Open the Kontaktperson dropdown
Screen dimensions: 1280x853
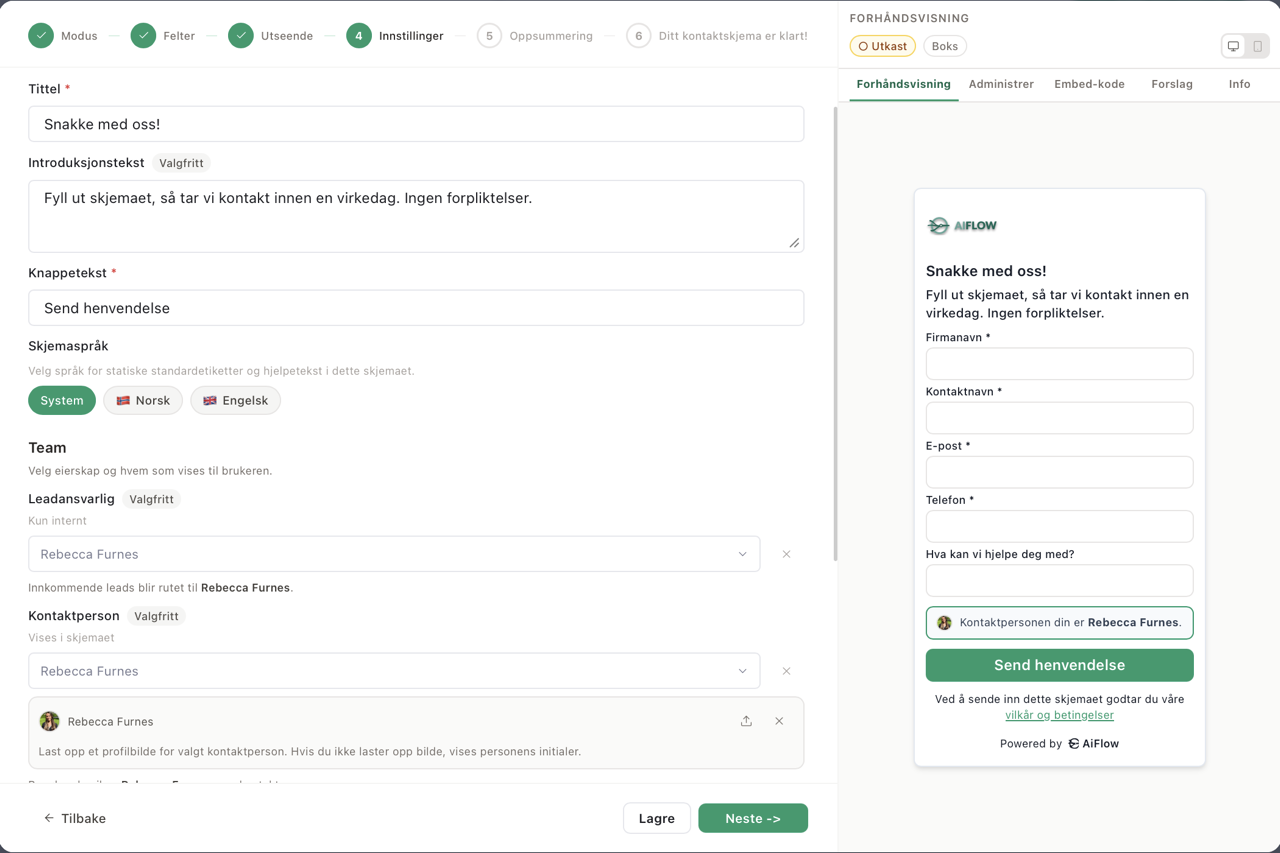[x=394, y=671]
